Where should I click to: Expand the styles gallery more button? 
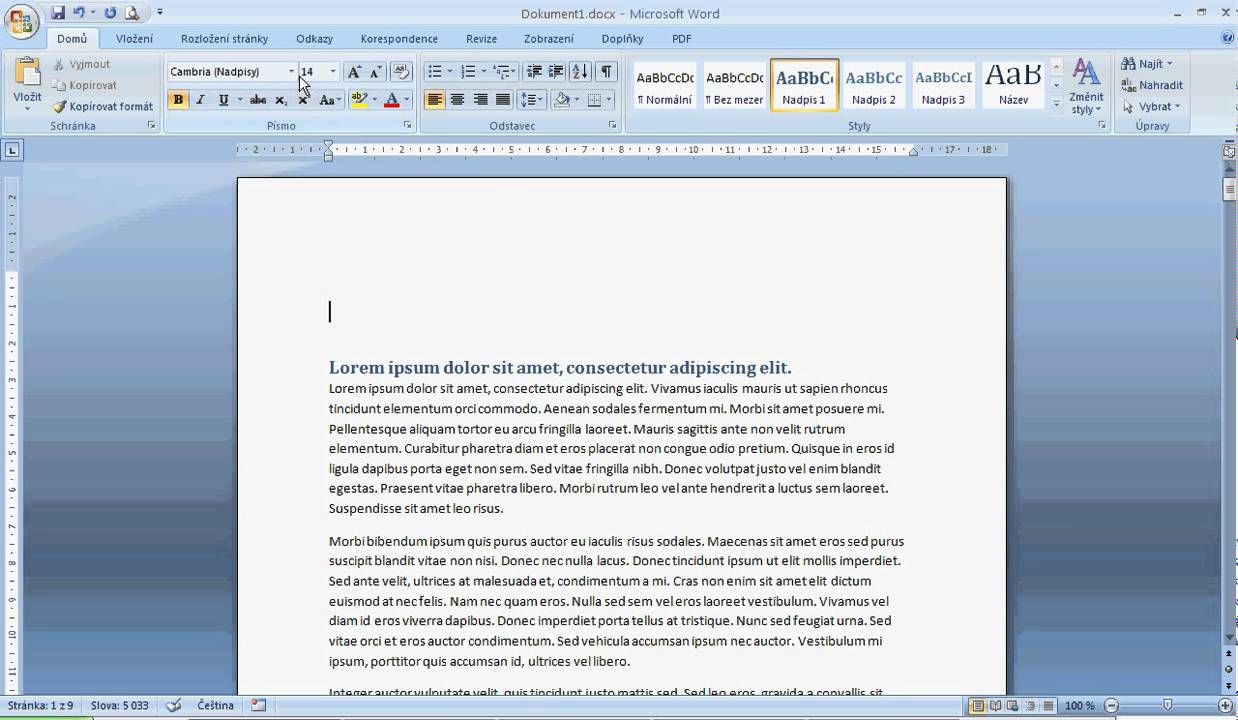click(x=1057, y=103)
